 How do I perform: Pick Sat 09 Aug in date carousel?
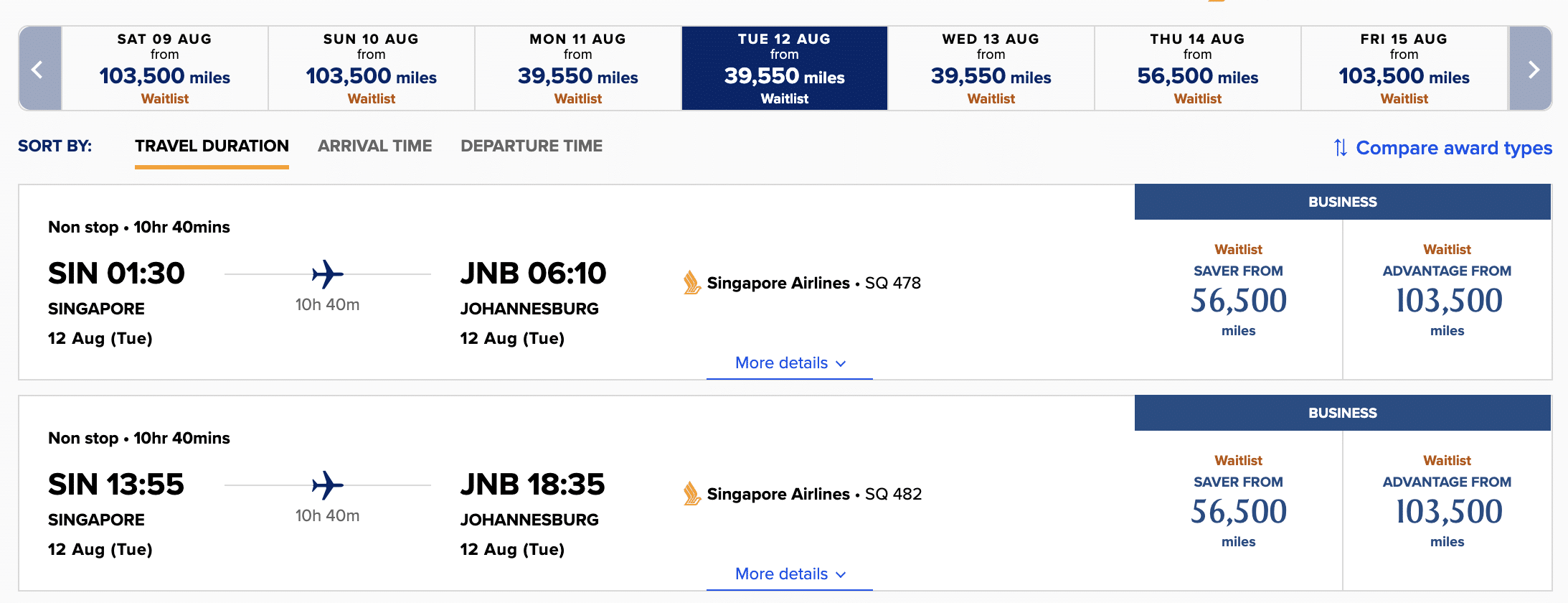[x=165, y=69]
